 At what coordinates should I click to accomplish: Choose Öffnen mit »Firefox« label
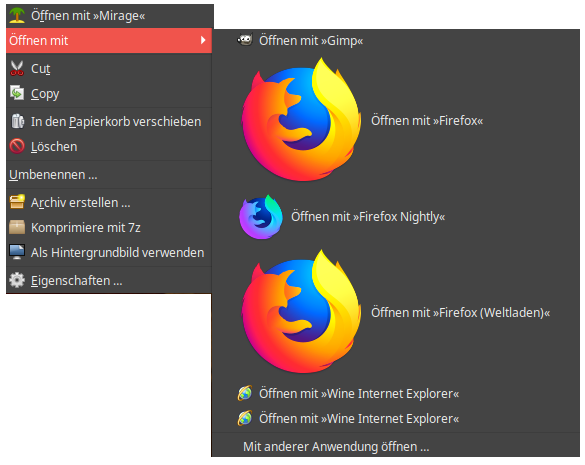click(427, 120)
